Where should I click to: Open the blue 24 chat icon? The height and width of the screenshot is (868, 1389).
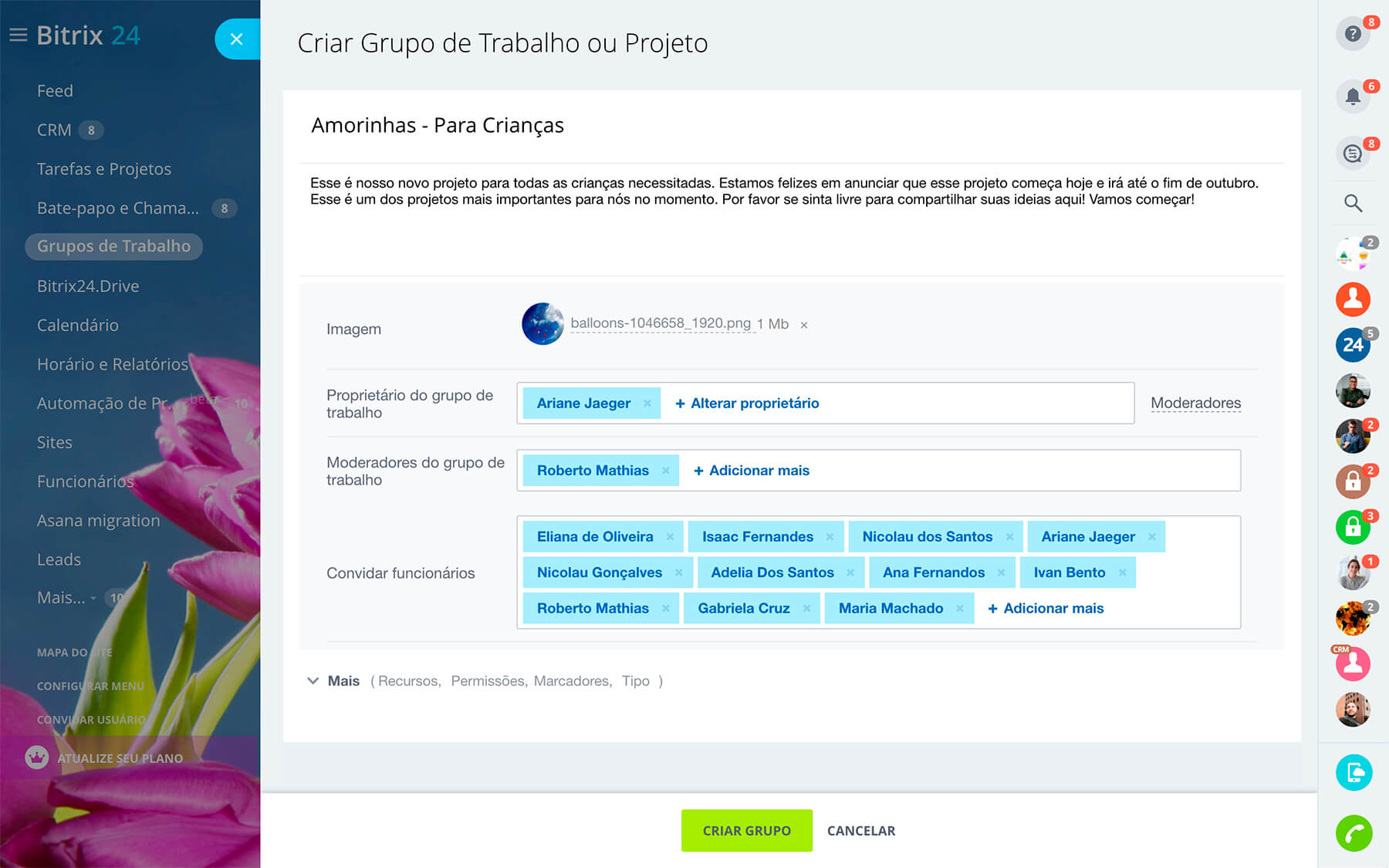(x=1352, y=345)
